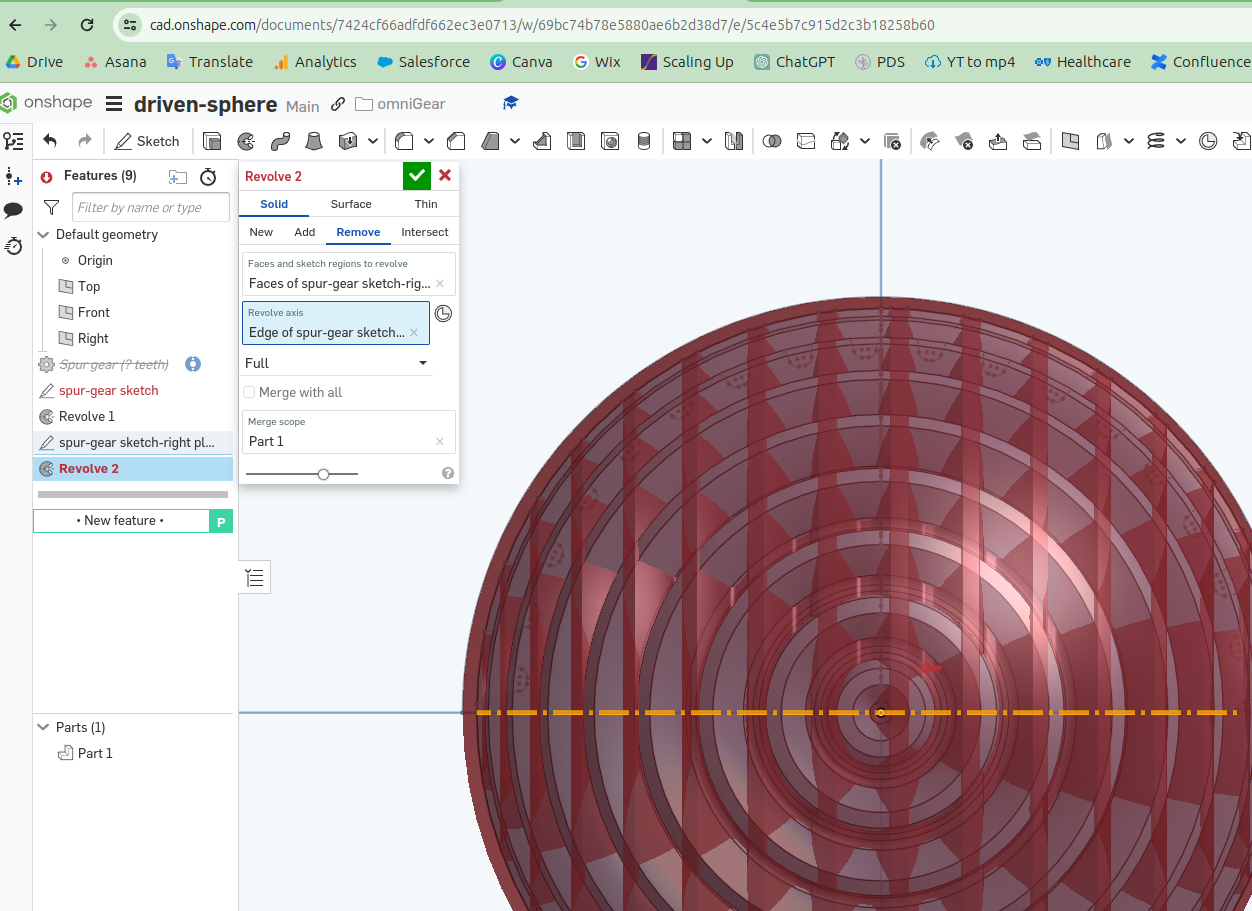Open the dropdown next to Transform
Screen dimensions: 1252x911
click(865, 141)
